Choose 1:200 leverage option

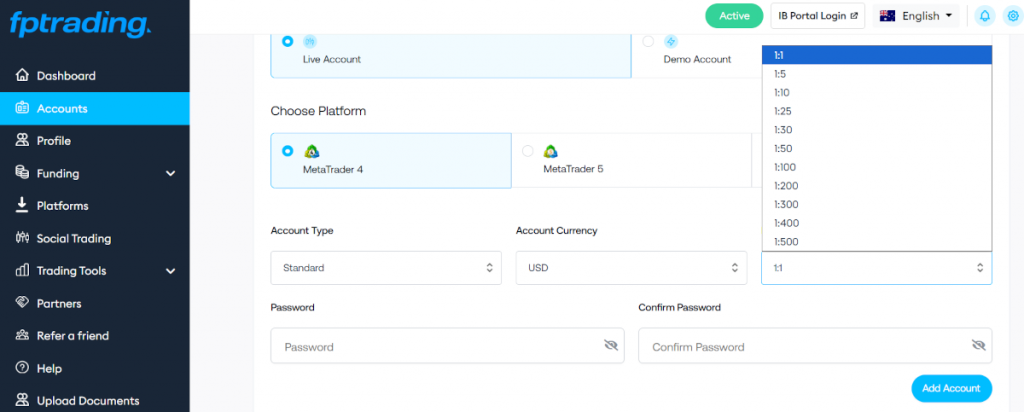coord(876,185)
